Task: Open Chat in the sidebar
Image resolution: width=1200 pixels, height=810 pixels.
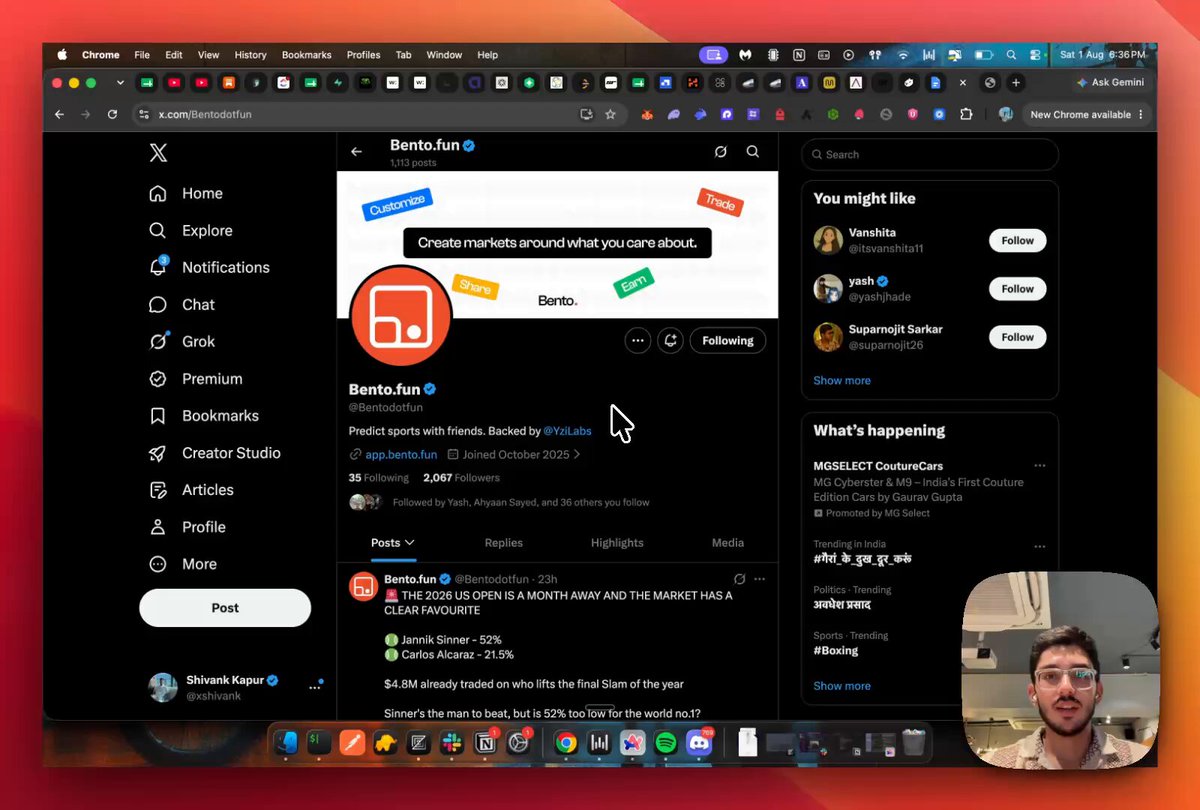Action: point(181,305)
